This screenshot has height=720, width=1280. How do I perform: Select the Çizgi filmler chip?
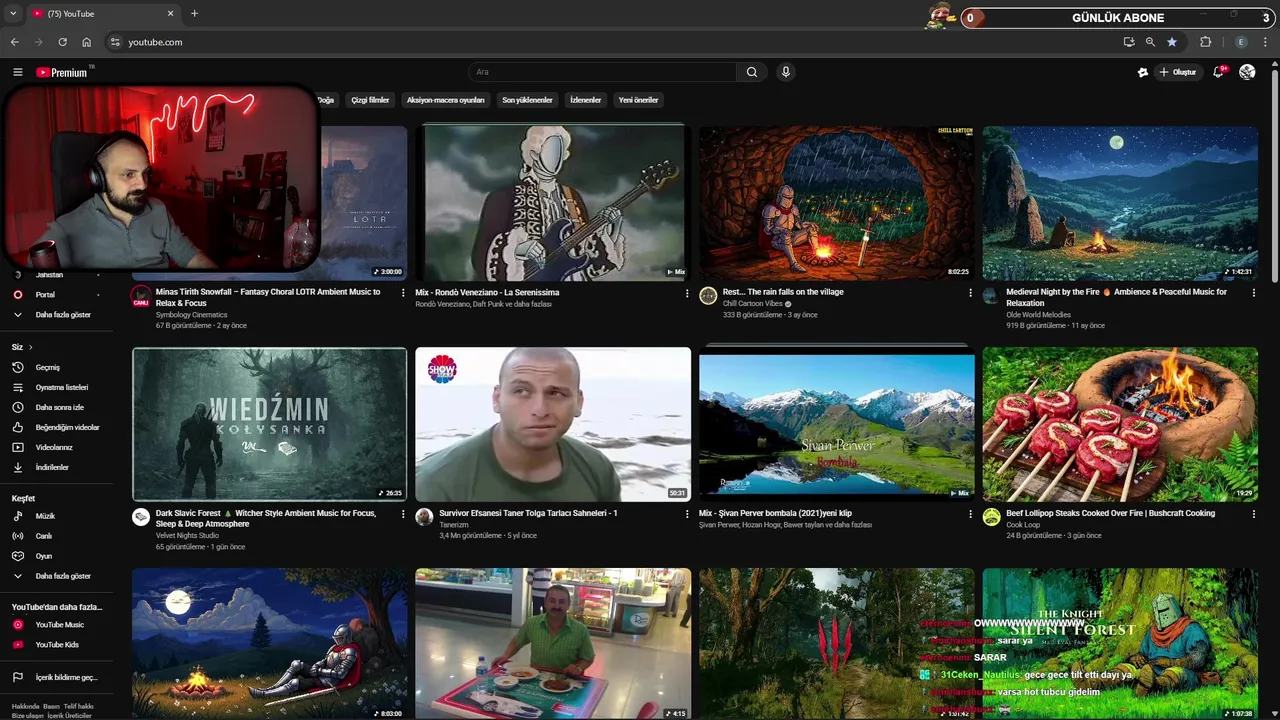(x=370, y=100)
